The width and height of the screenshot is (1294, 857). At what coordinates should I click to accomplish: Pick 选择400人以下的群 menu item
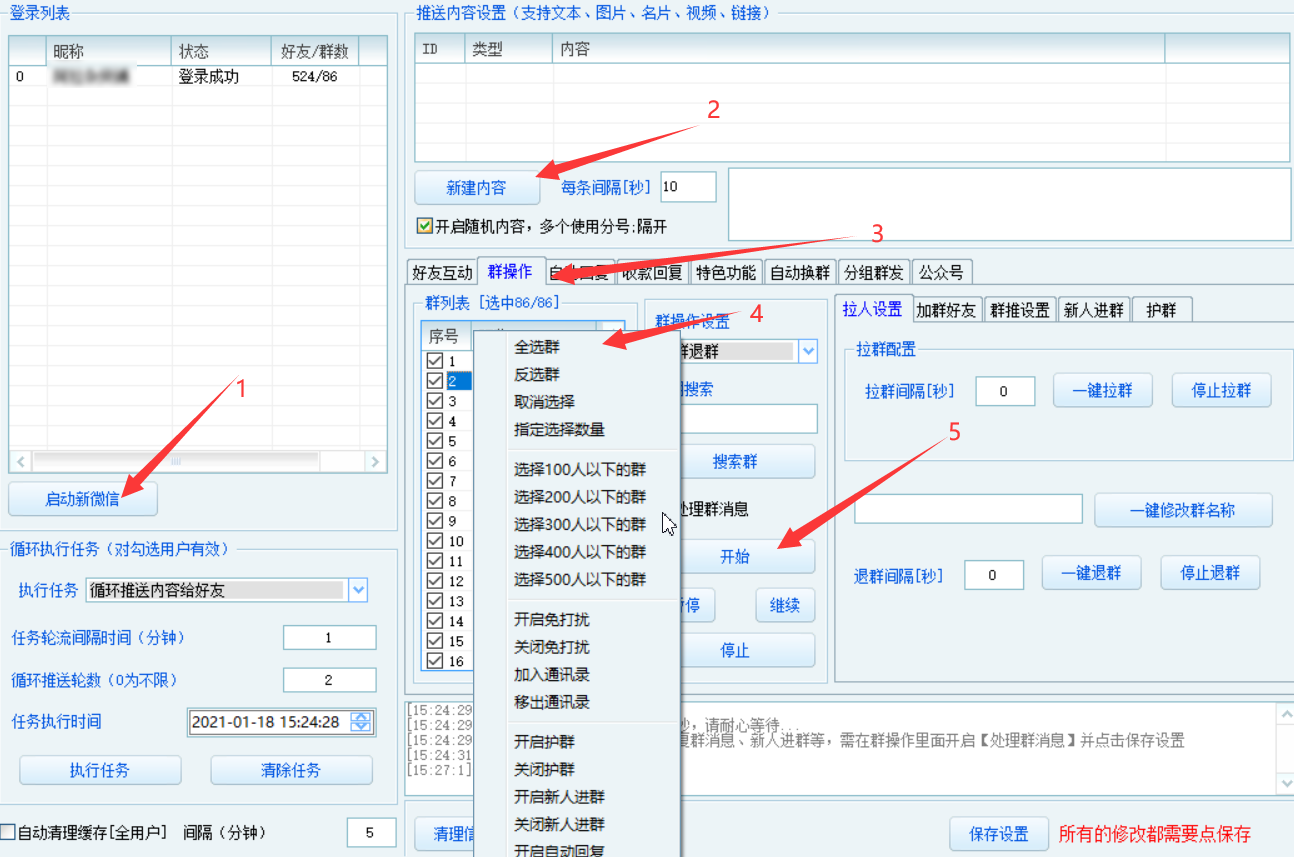[580, 552]
